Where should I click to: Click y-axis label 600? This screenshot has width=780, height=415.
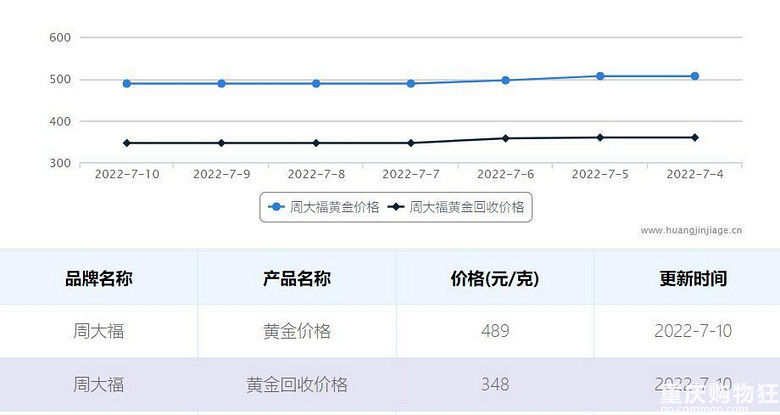[x=60, y=37]
